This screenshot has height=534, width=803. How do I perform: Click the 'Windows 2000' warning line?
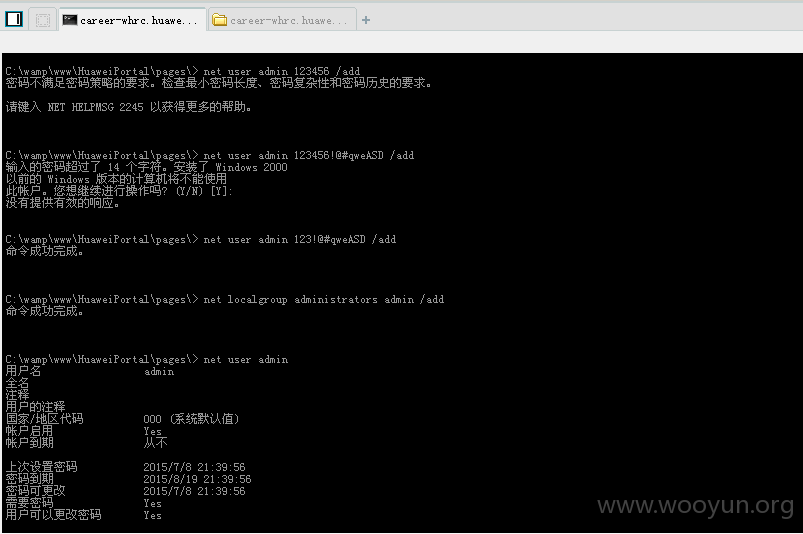pyautogui.click(x=146, y=167)
